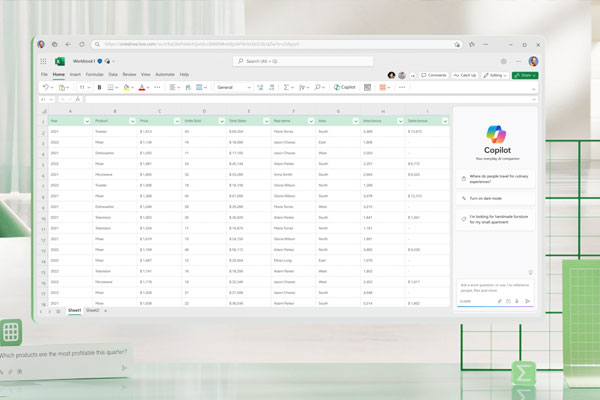
Task: Toggle bold formatting with the B icon
Action: [x=99, y=87]
